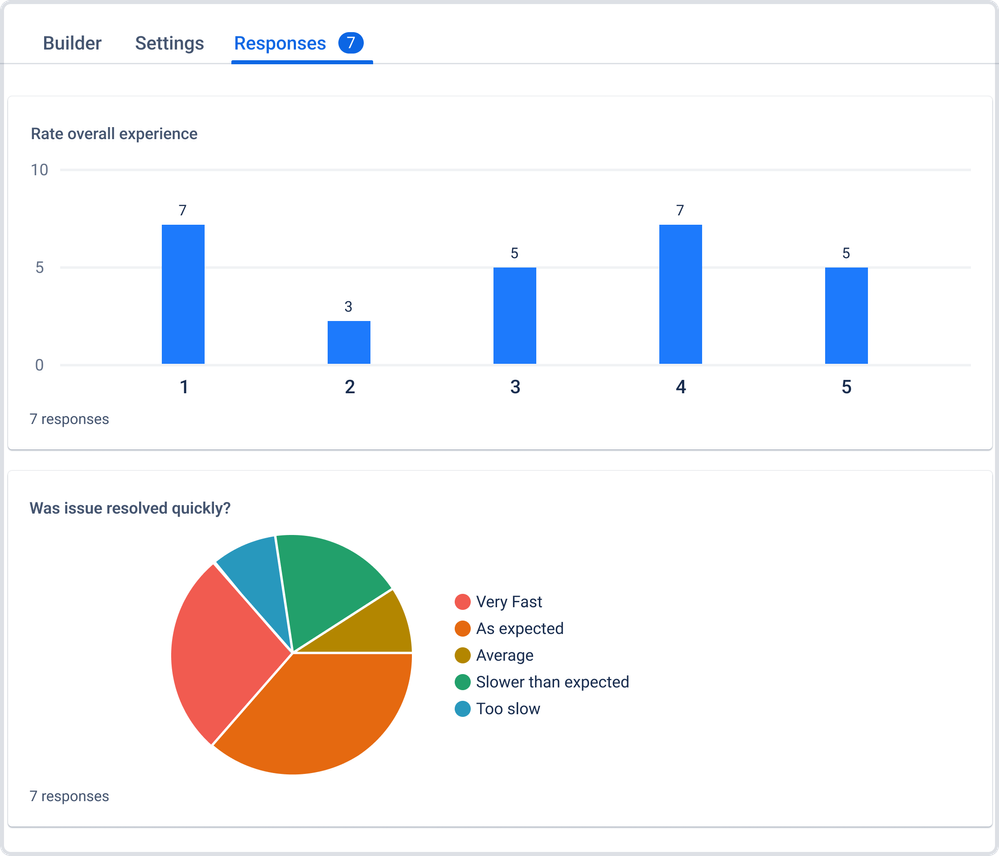The height and width of the screenshot is (856, 999).
Task: Click the responses count badge showing 7
Action: click(x=350, y=43)
